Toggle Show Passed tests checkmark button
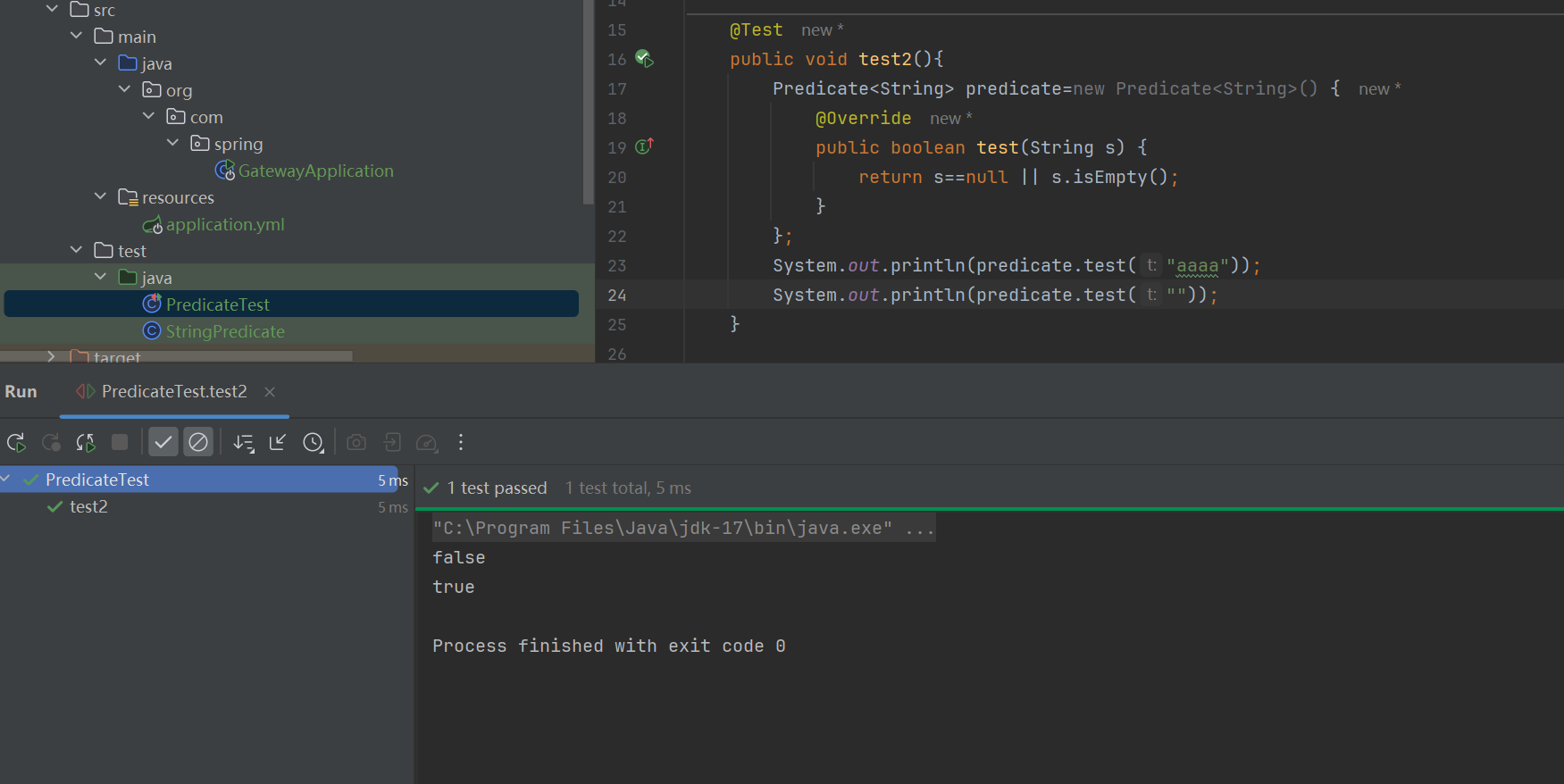Image resolution: width=1564 pixels, height=784 pixels. coord(163,442)
